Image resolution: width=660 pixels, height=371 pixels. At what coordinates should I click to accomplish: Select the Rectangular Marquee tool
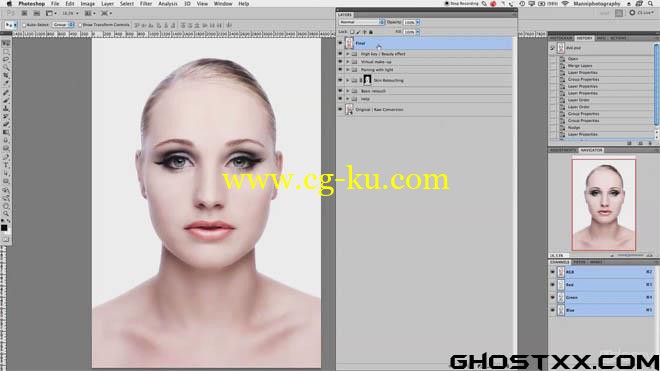6,52
